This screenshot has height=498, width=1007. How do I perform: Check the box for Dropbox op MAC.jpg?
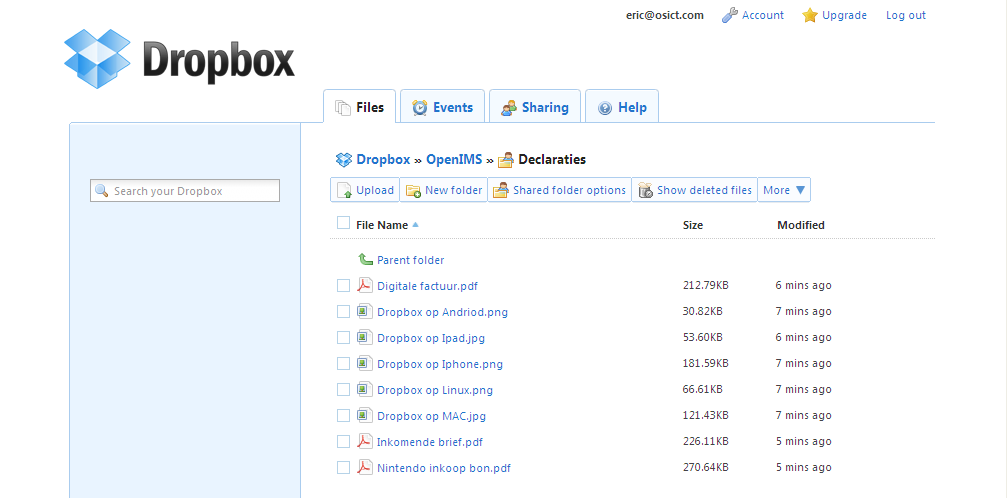[344, 416]
